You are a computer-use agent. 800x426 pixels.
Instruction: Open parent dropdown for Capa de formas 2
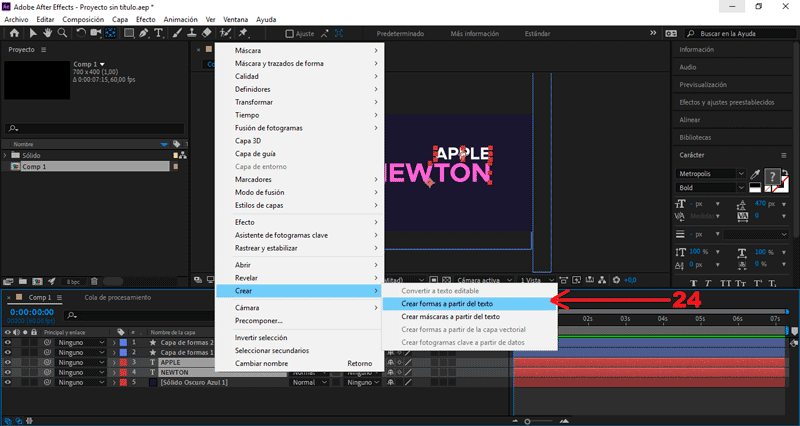81,342
